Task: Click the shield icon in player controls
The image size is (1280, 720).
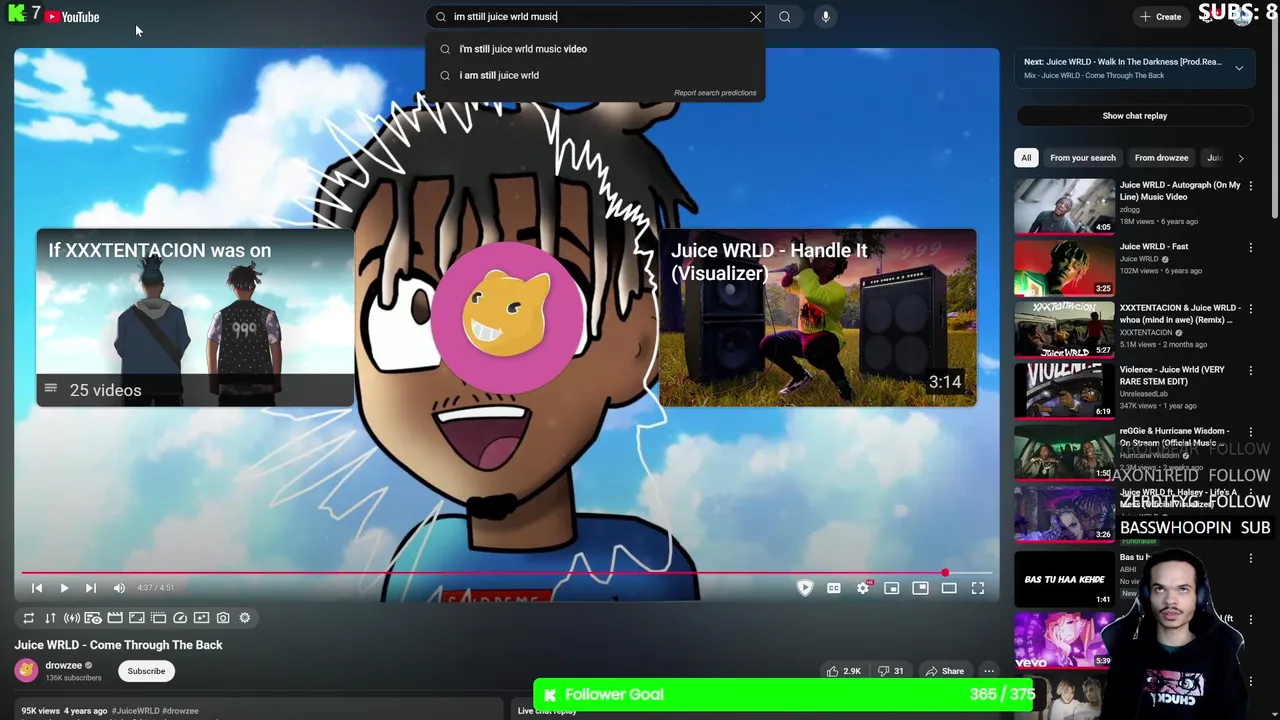Action: click(x=805, y=588)
